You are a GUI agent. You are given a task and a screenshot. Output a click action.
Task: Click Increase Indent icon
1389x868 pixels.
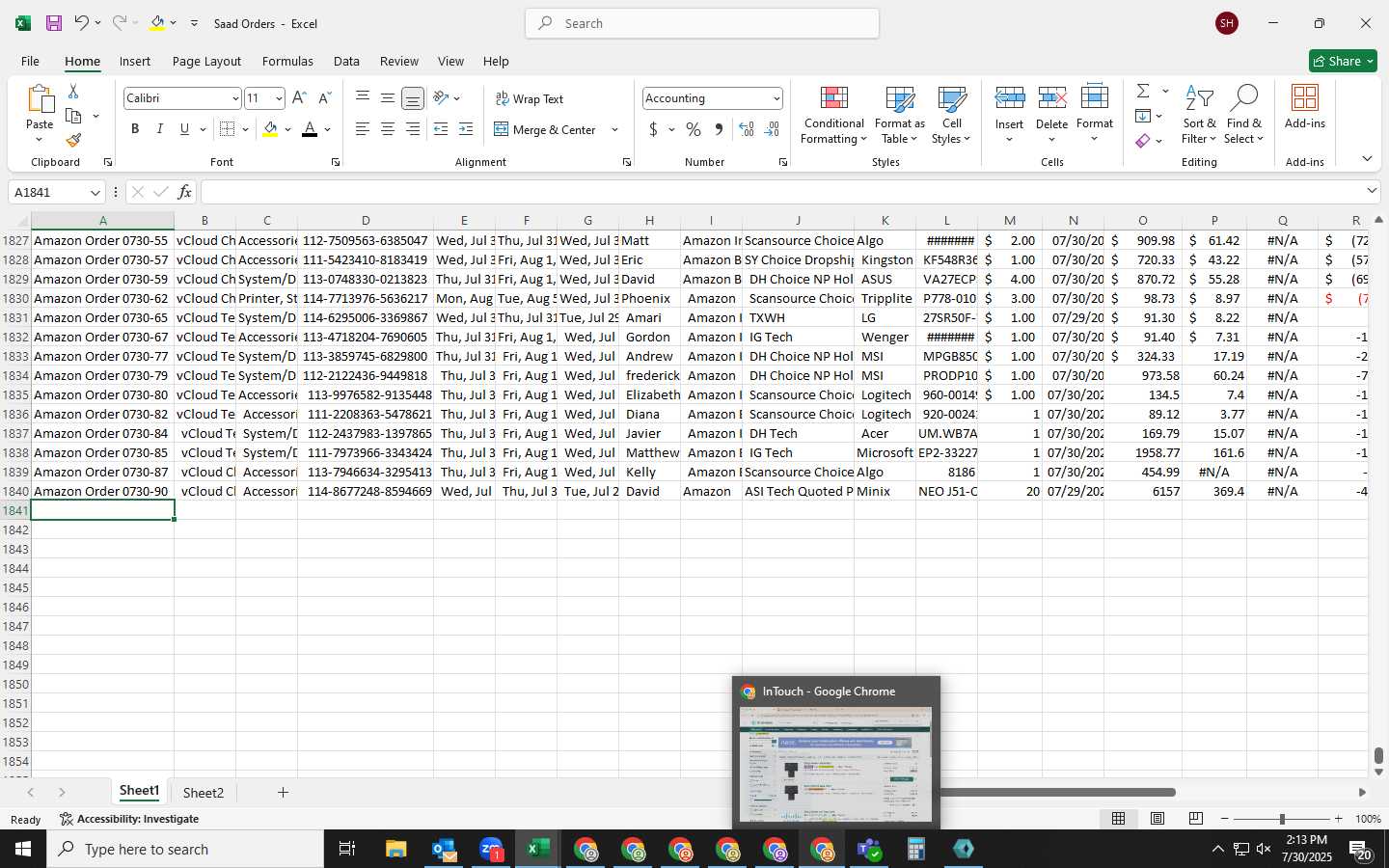(x=466, y=129)
